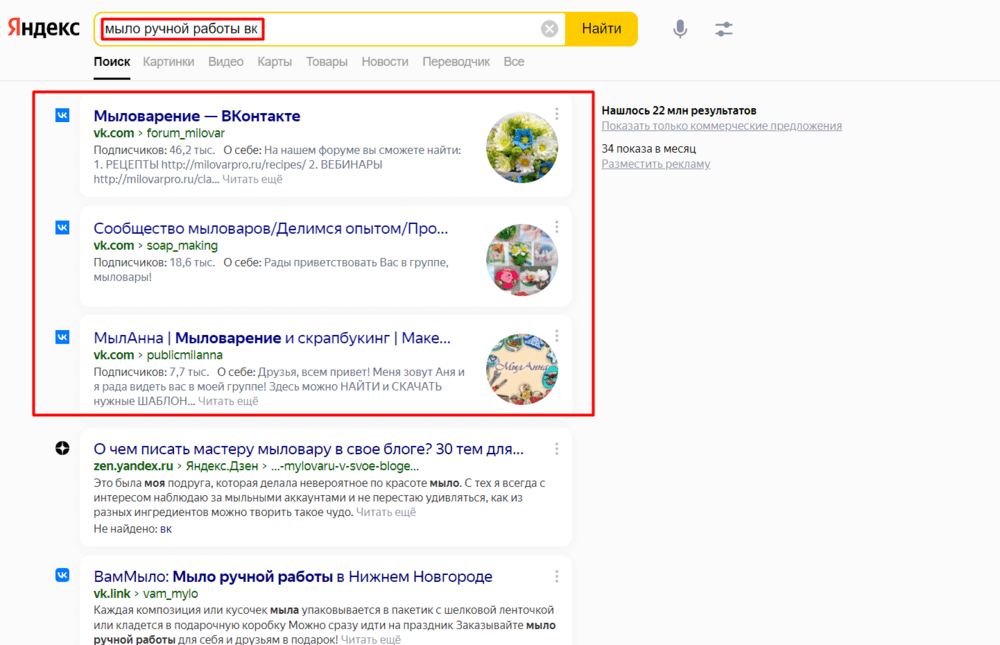Click VK favicon next to ВамМыло result
Viewport: 1000px width, 645px height.
(x=62, y=575)
